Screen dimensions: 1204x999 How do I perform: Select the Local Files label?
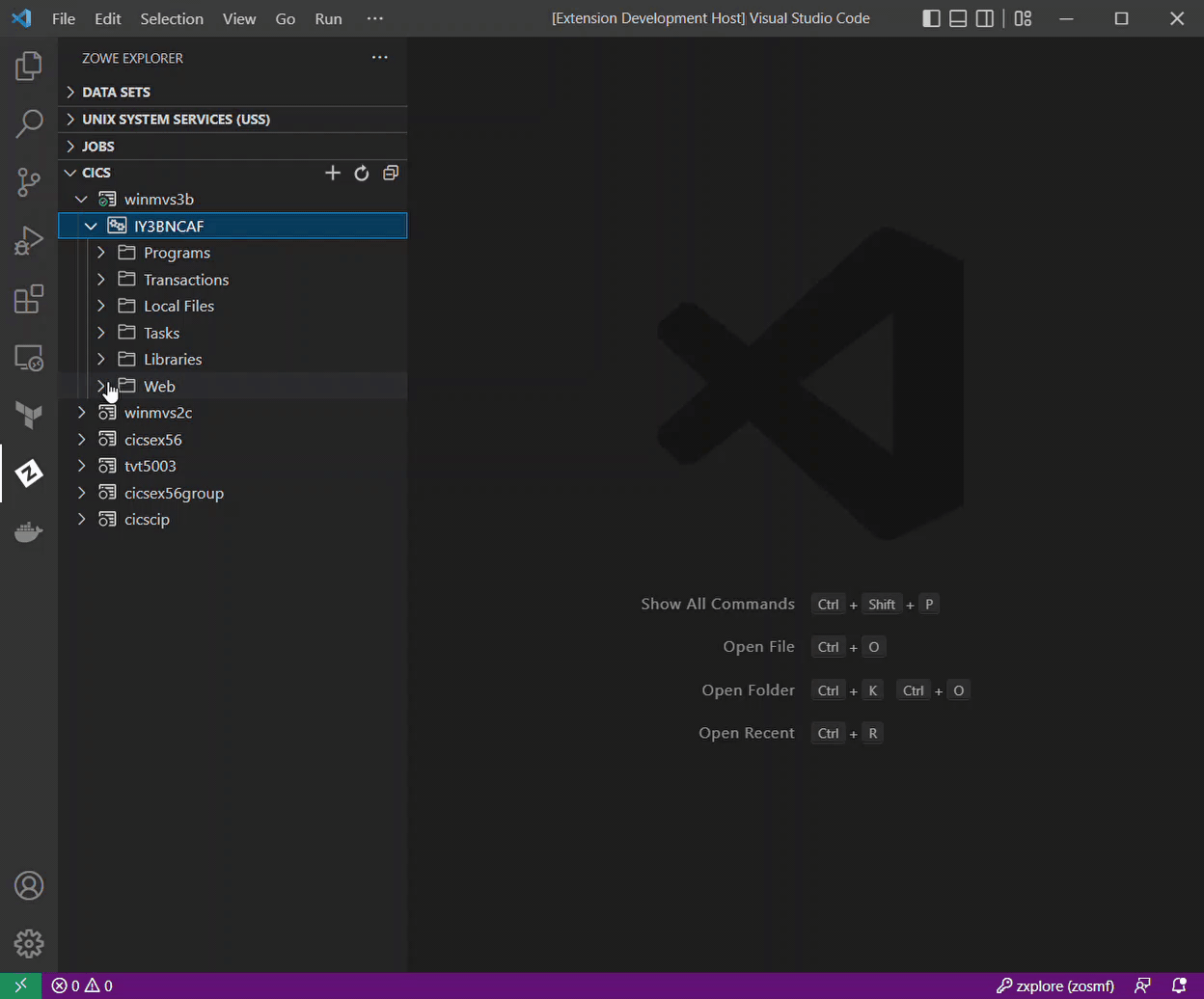[178, 306]
